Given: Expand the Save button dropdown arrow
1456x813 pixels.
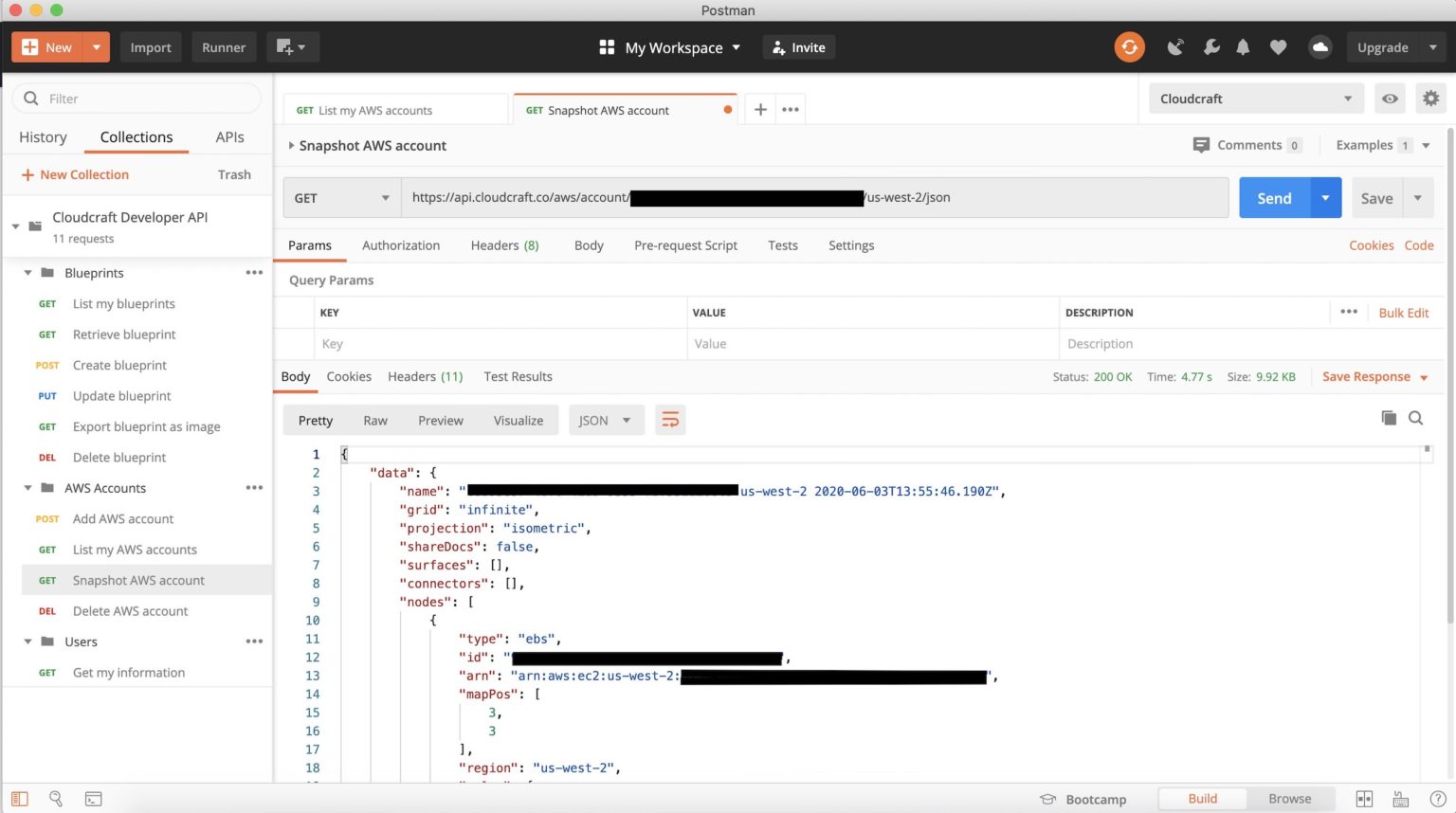Looking at the screenshot, I should coord(1417,197).
